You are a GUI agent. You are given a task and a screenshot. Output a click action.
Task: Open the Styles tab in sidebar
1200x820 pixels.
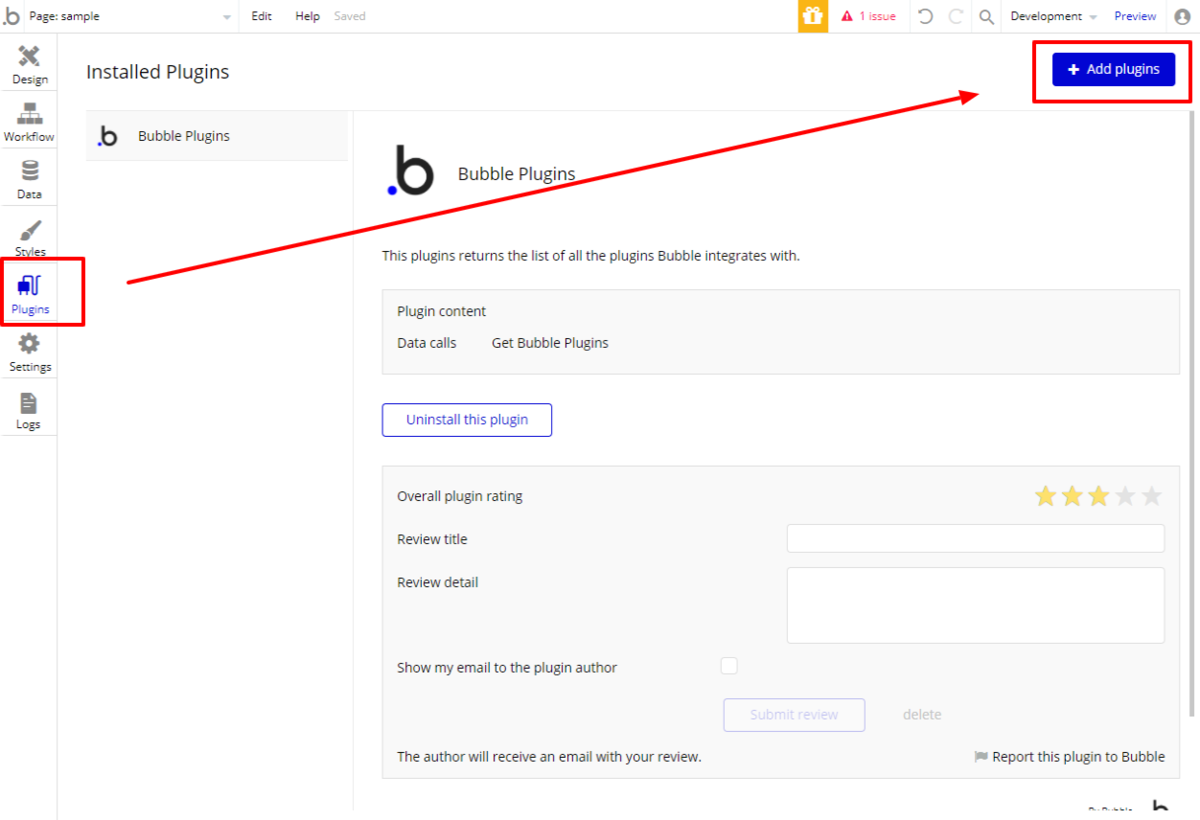point(29,237)
